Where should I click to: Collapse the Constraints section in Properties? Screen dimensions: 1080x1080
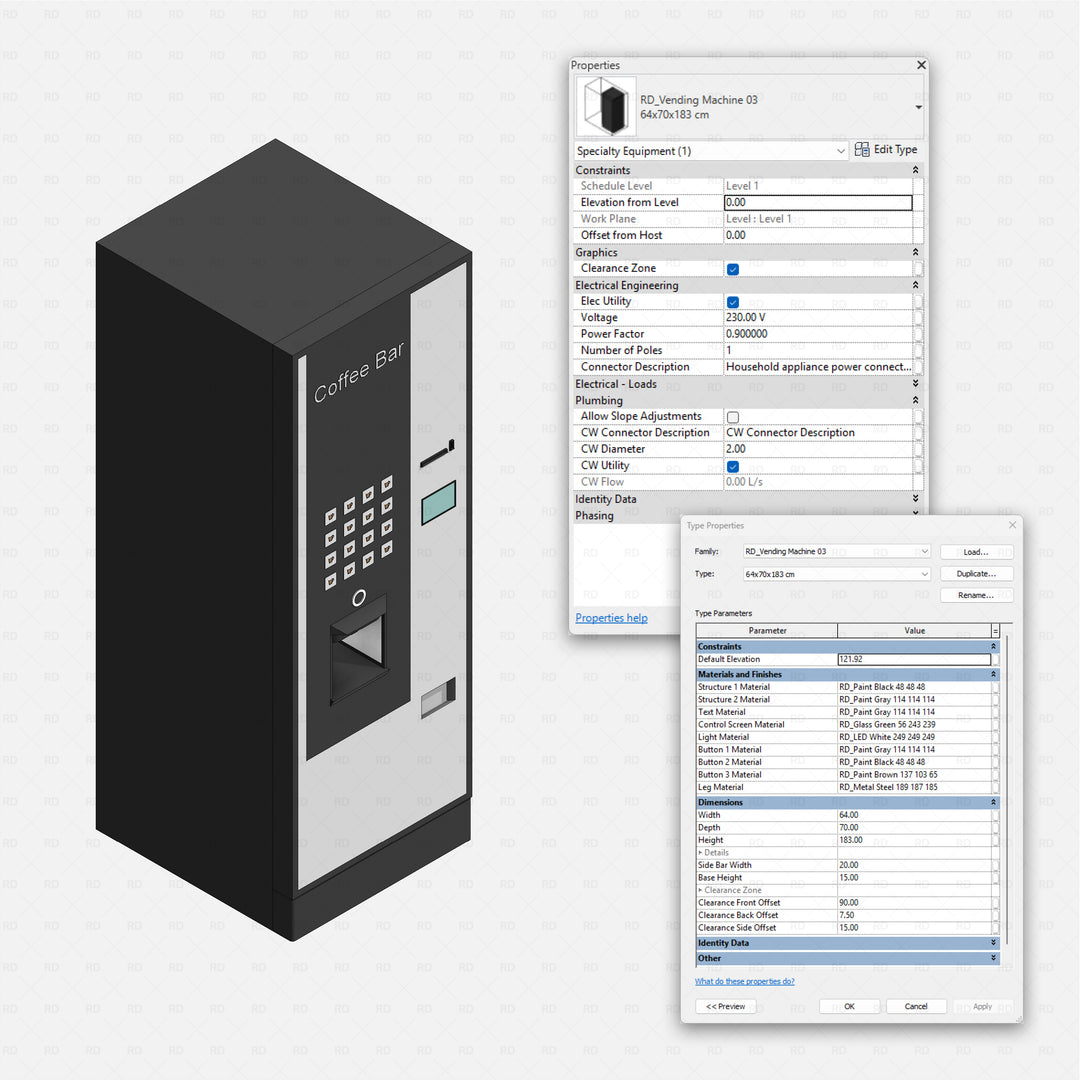(x=915, y=169)
